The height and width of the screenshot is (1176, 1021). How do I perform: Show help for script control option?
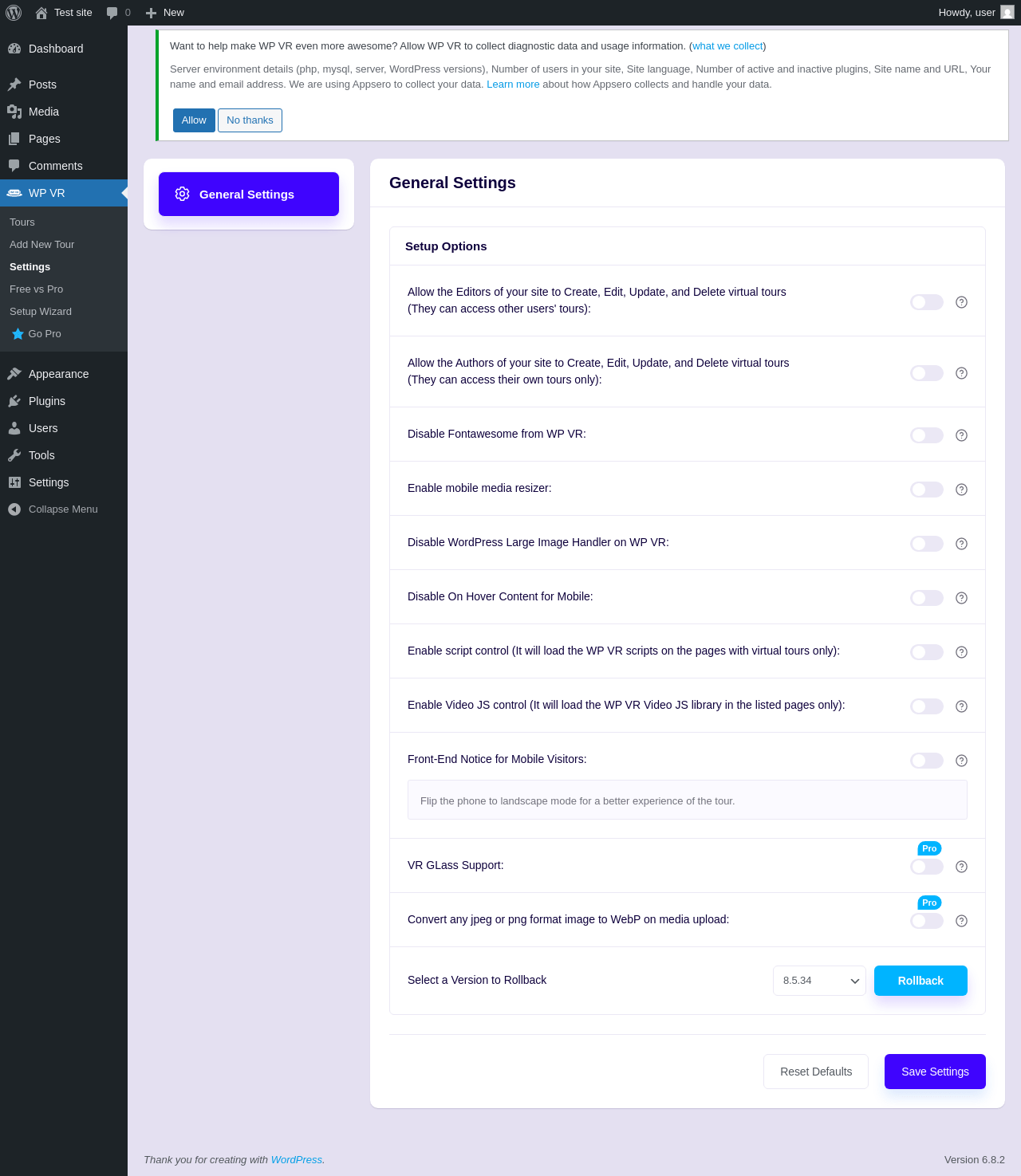(x=961, y=652)
